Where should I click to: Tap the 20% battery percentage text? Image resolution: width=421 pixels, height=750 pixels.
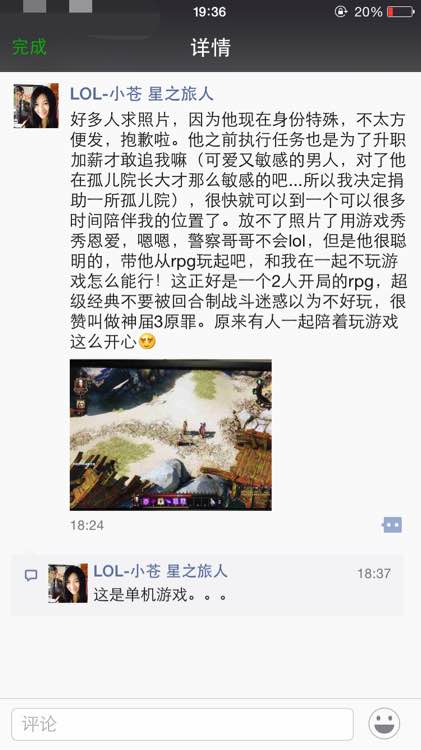(367, 11)
